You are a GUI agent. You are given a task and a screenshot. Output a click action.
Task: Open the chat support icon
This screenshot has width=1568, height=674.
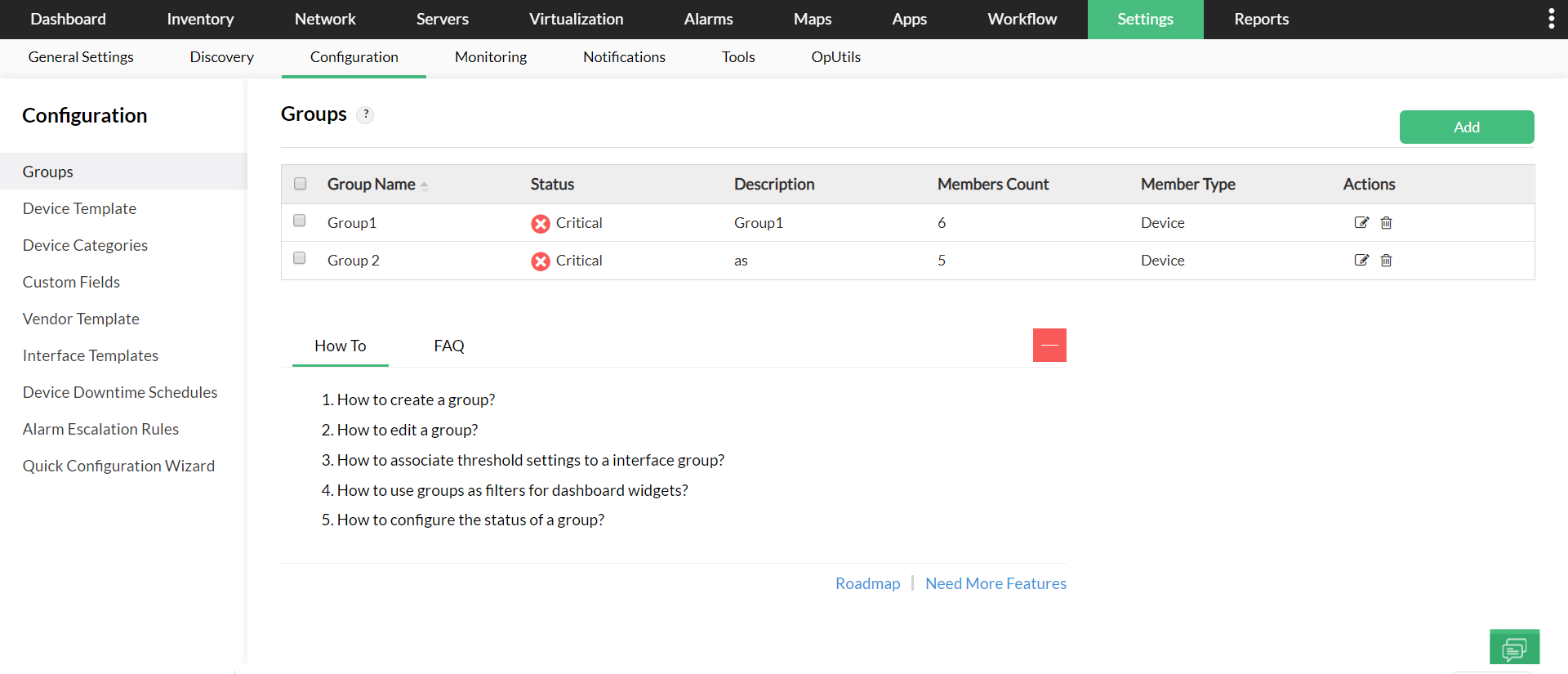1514,648
